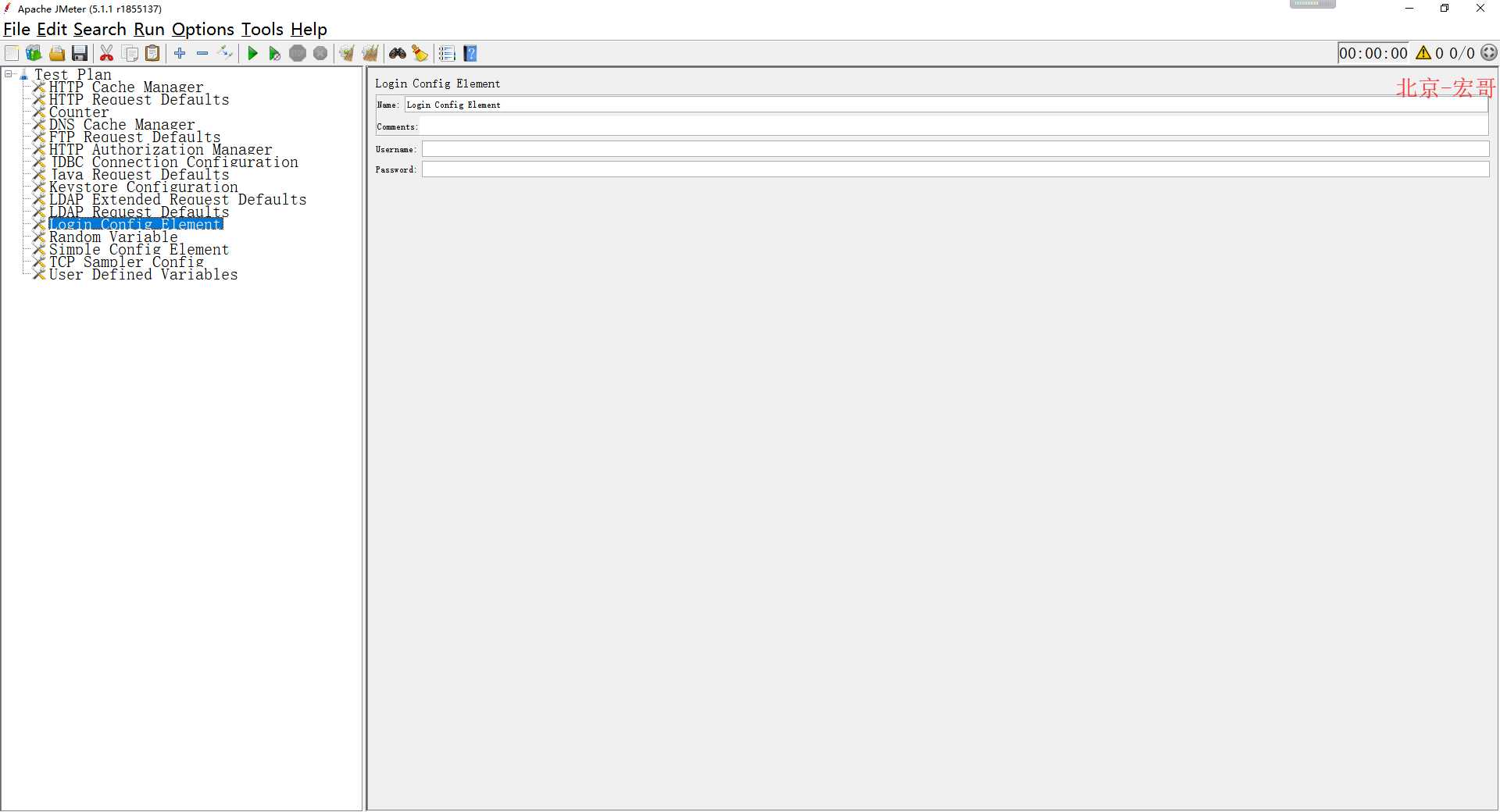Image resolution: width=1500 pixels, height=812 pixels.
Task: Select FTP Request Defaults in tree
Action: pos(134,137)
